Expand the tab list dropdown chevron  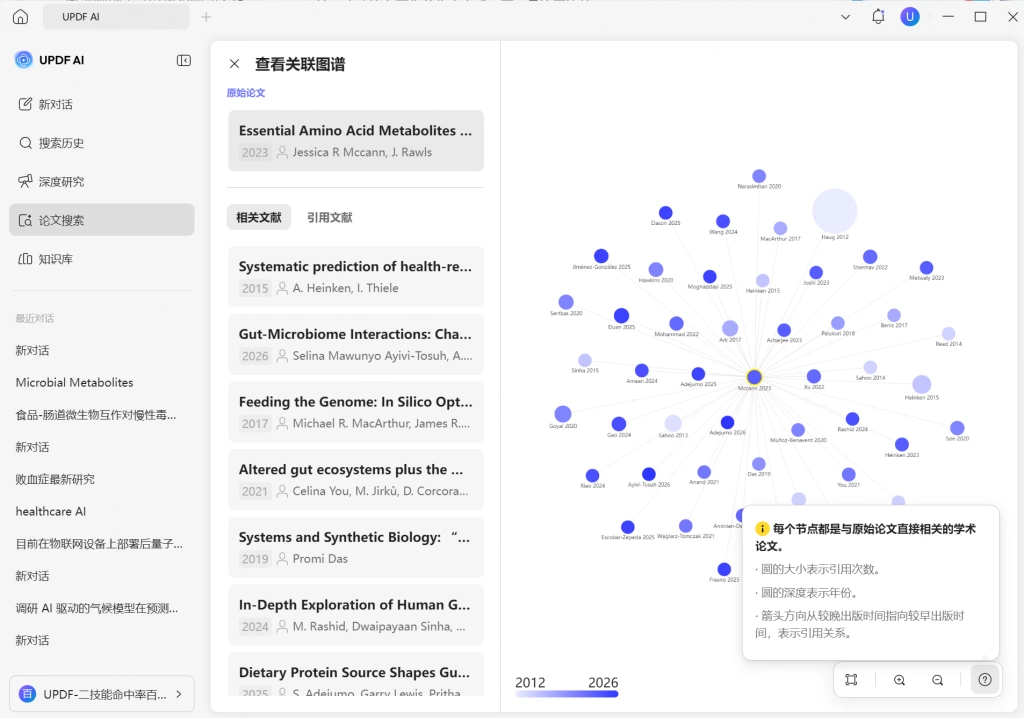[x=845, y=17]
